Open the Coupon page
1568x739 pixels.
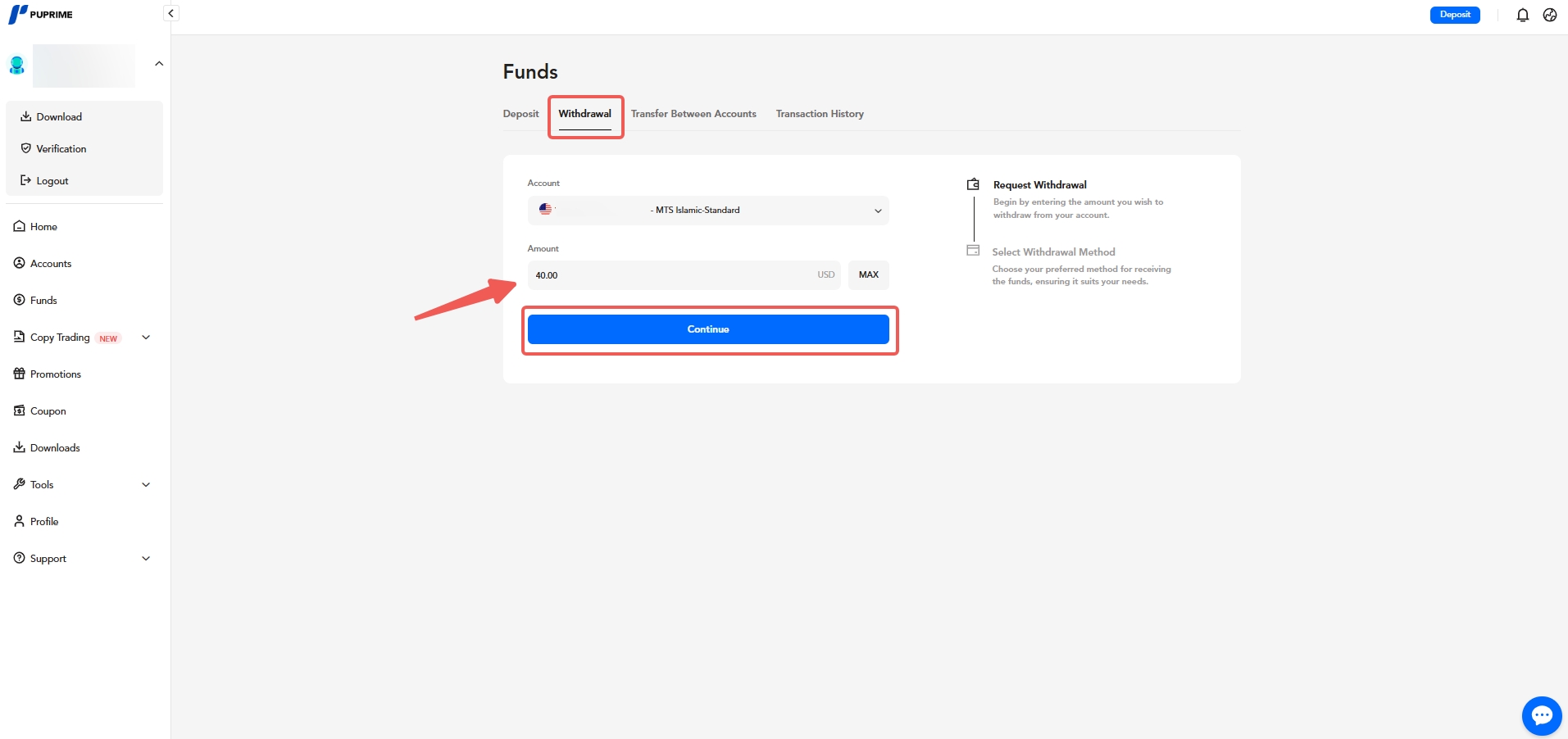coord(48,411)
